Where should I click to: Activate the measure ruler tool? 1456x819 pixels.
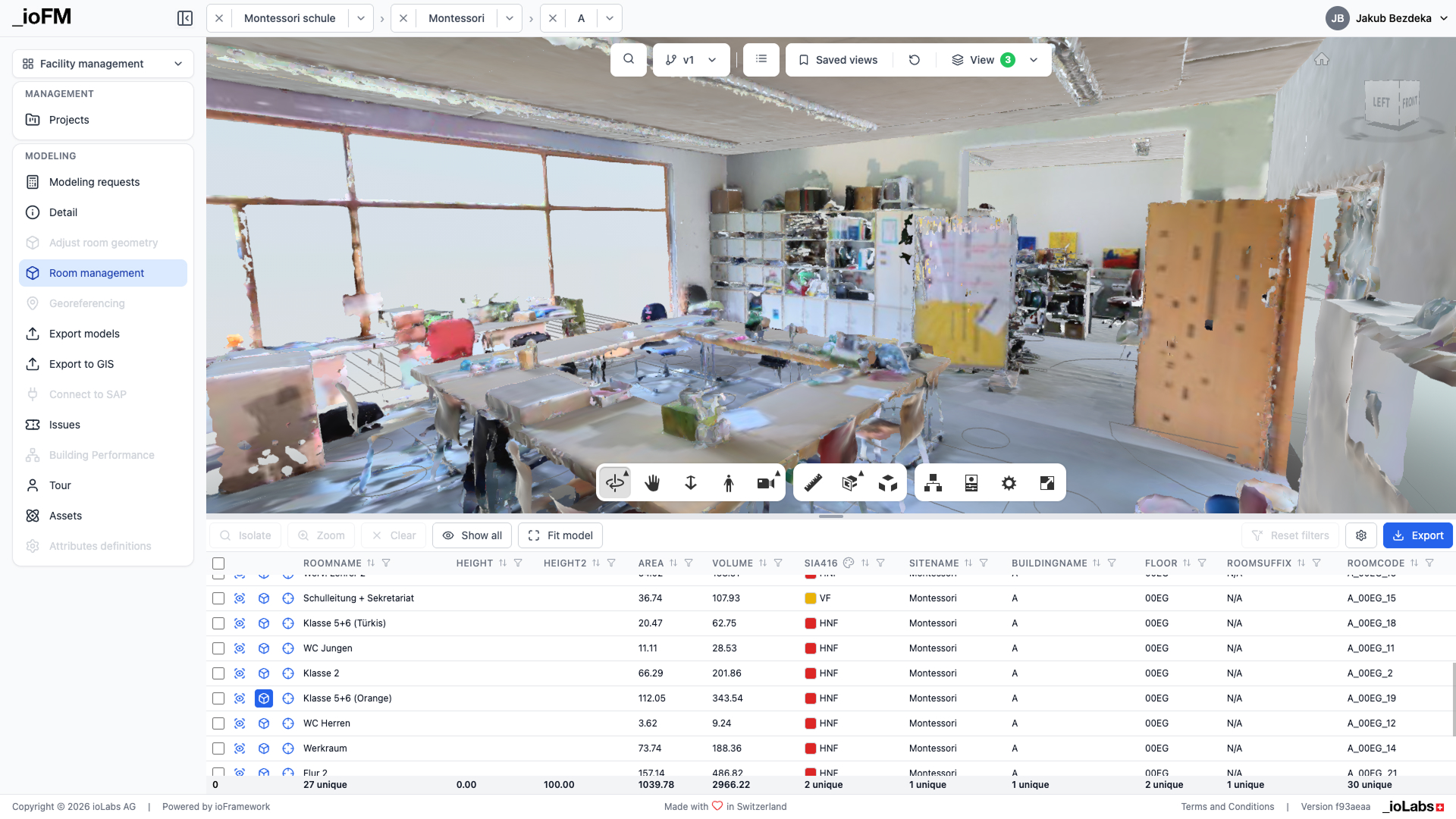point(813,483)
